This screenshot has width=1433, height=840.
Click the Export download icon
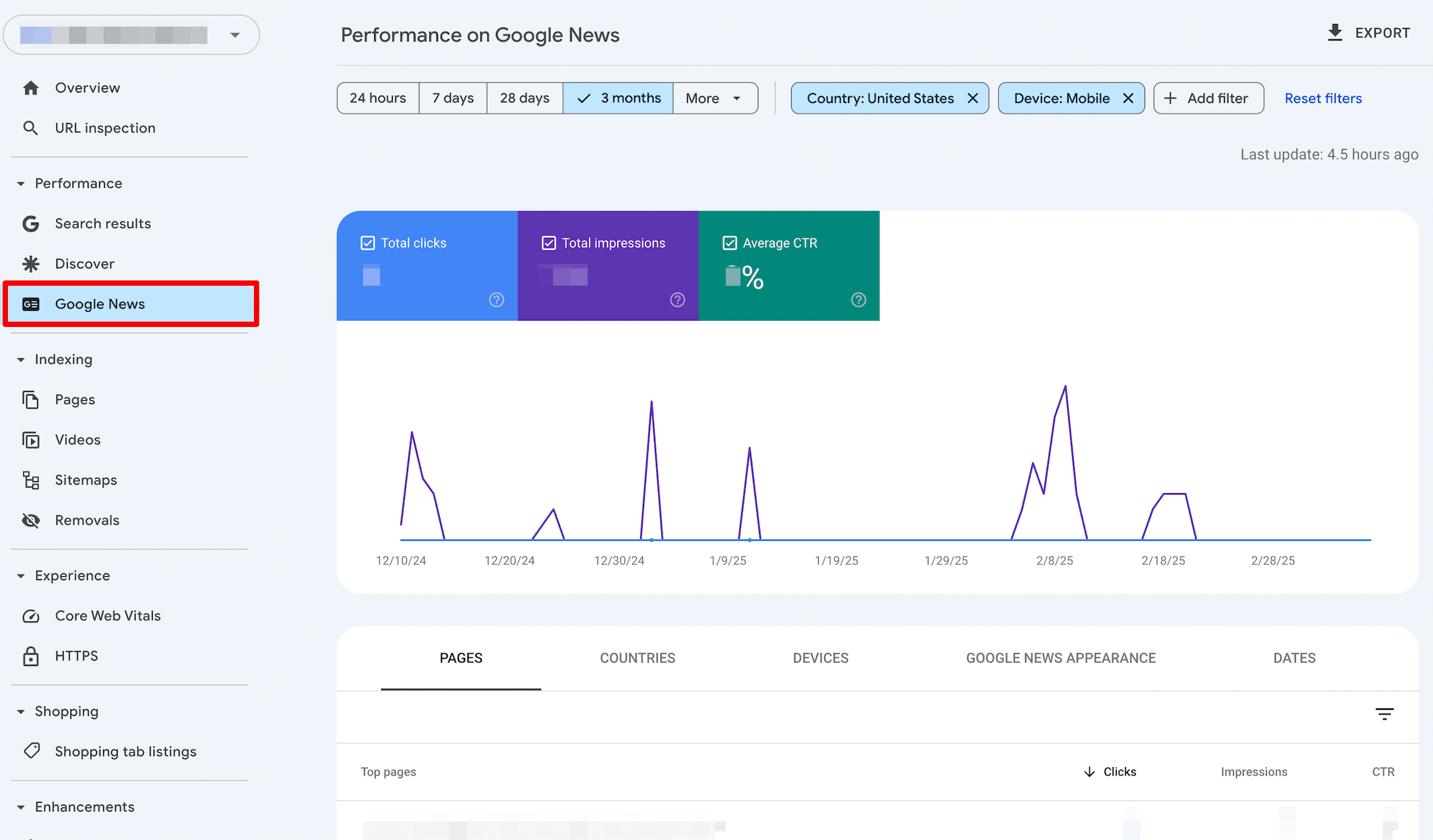[x=1335, y=32]
